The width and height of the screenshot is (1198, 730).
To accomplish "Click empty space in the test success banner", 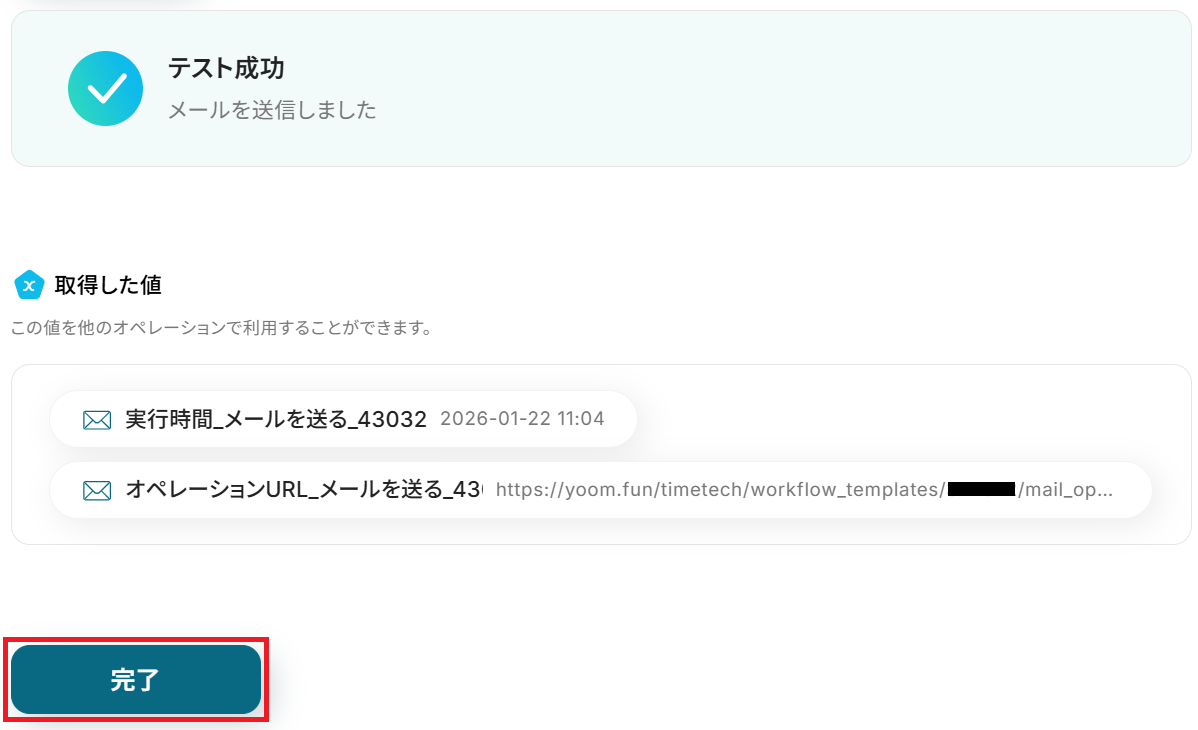I will point(764,89).
